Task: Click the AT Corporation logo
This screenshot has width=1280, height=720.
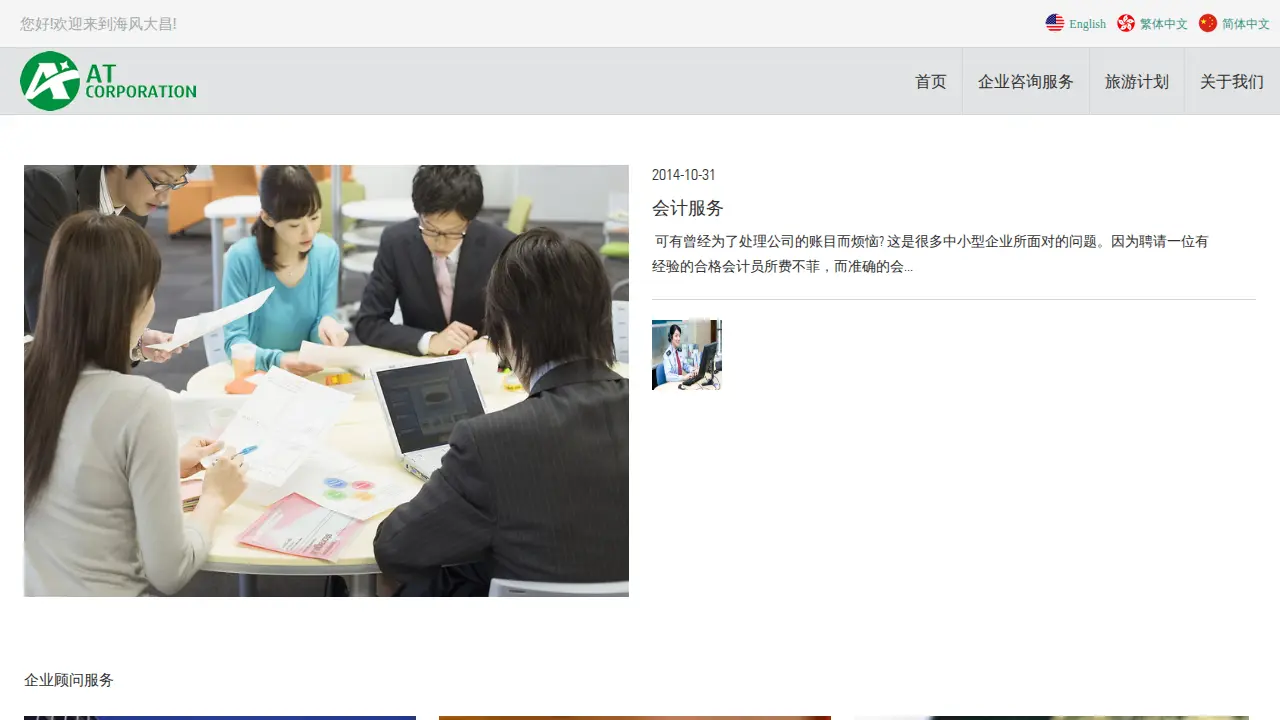Action: 108,81
